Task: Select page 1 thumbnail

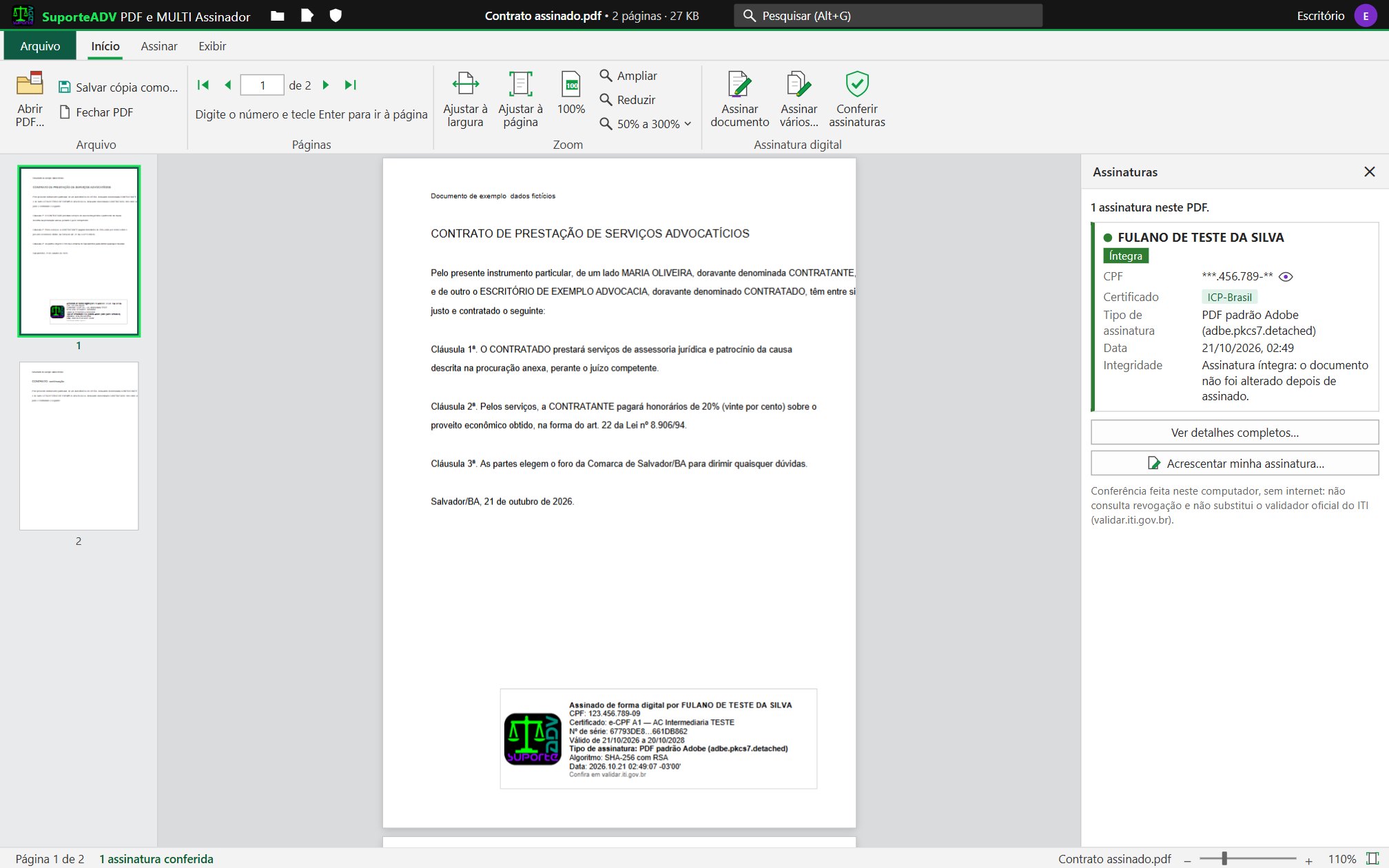Action: coord(79,251)
